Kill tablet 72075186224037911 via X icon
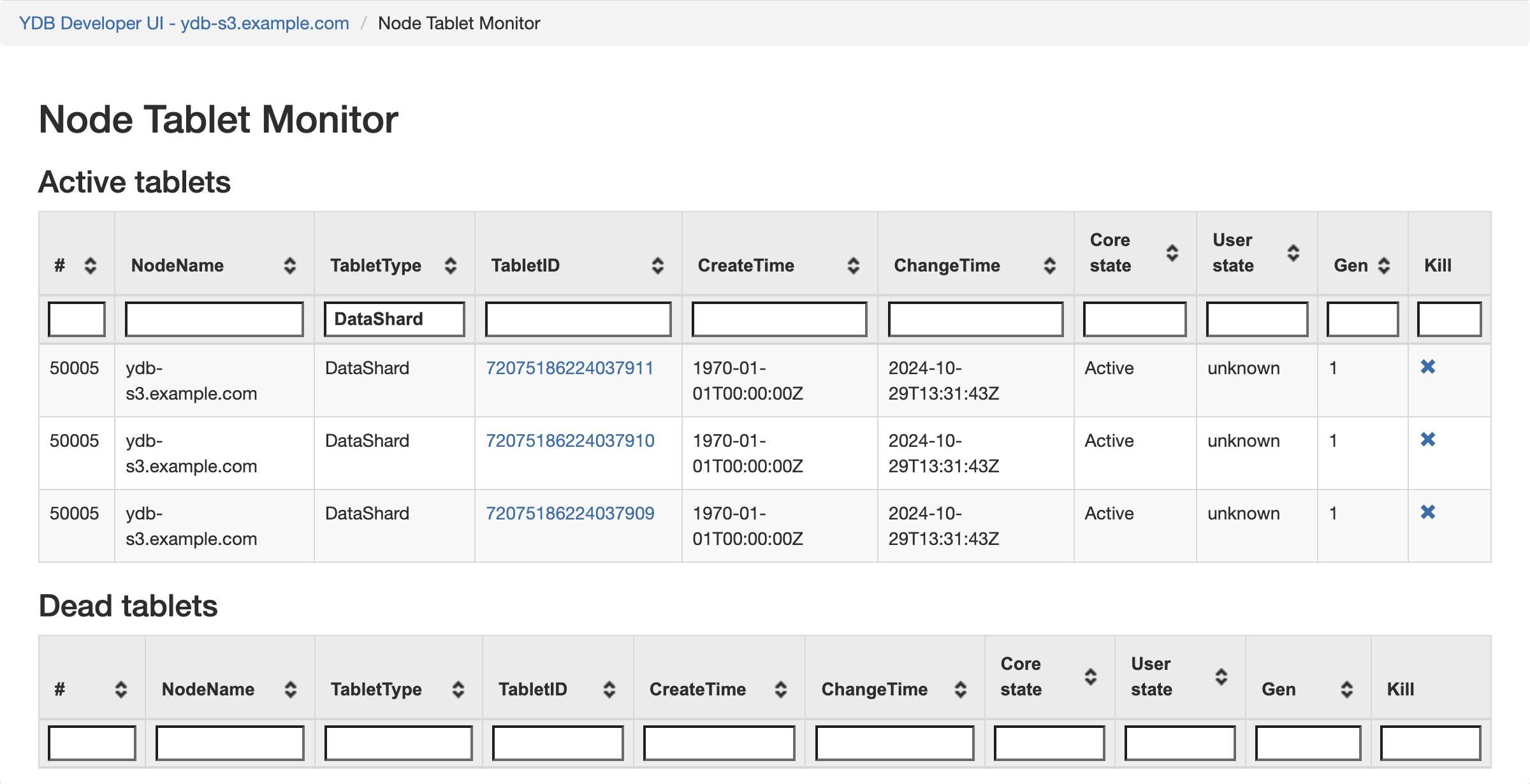The height and width of the screenshot is (784, 1530). point(1427,367)
